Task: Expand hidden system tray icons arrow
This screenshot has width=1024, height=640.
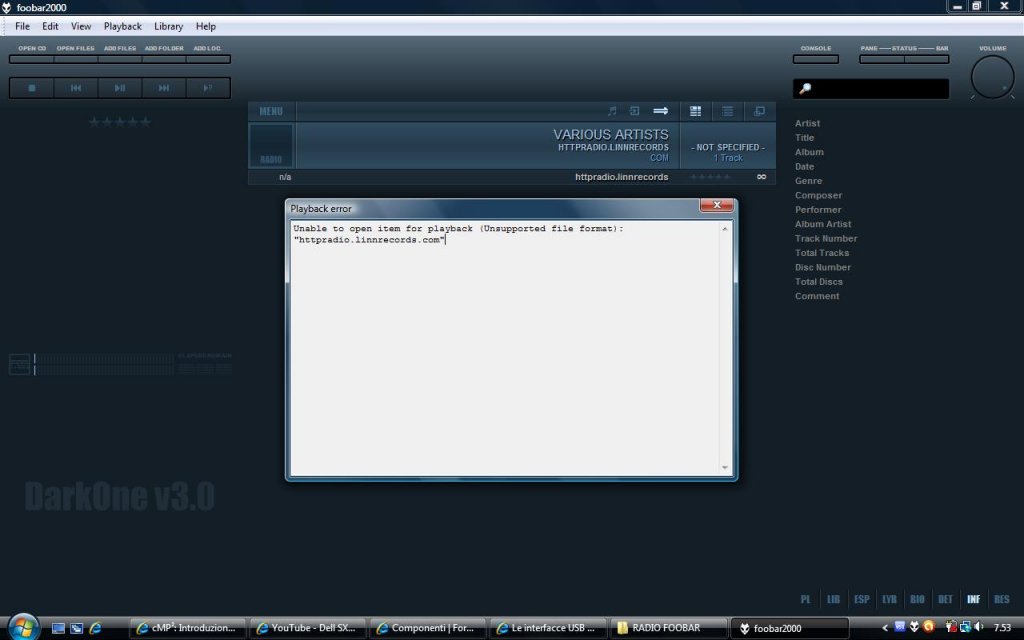Action: click(885, 628)
